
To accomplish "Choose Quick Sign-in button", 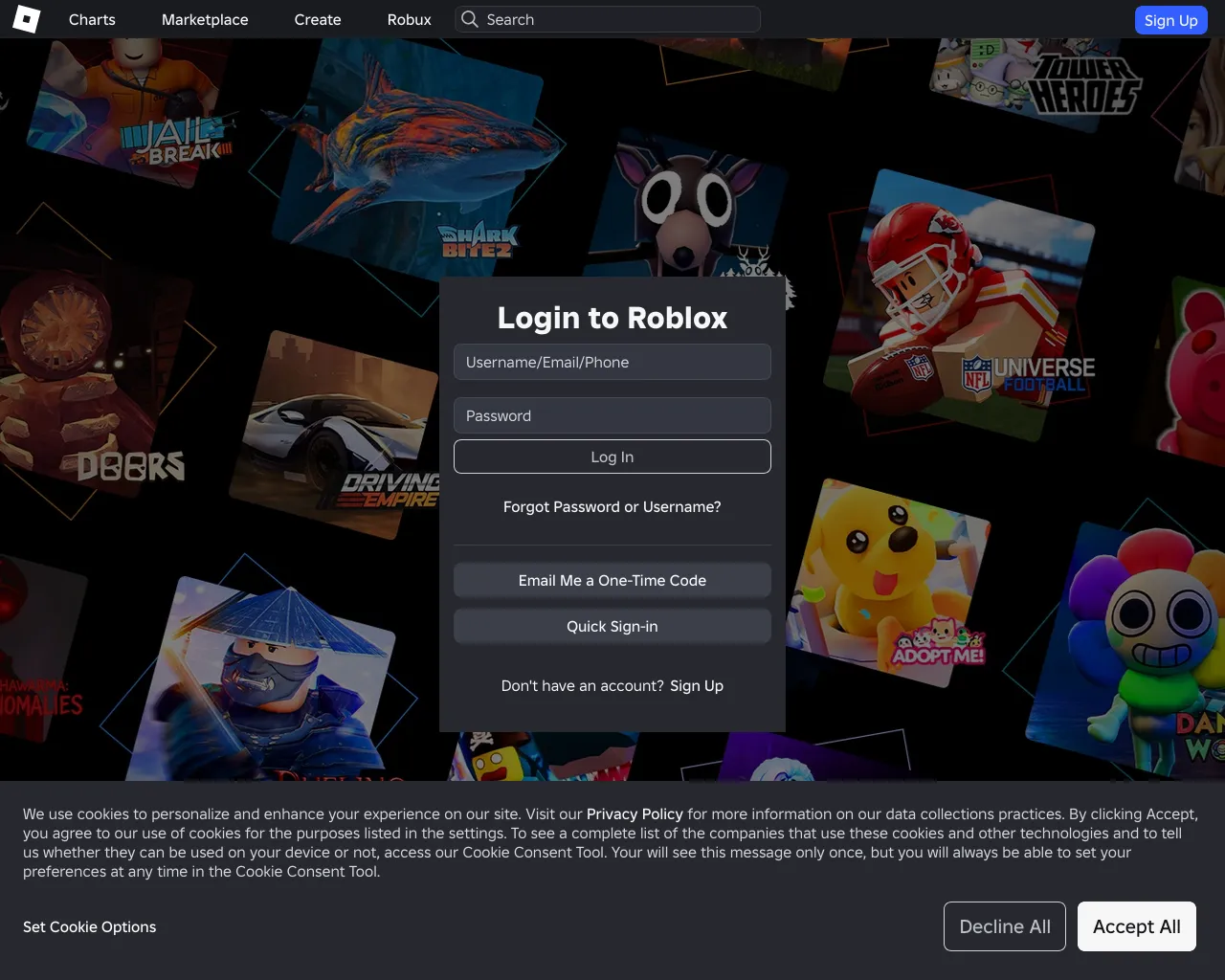I will pos(612,626).
